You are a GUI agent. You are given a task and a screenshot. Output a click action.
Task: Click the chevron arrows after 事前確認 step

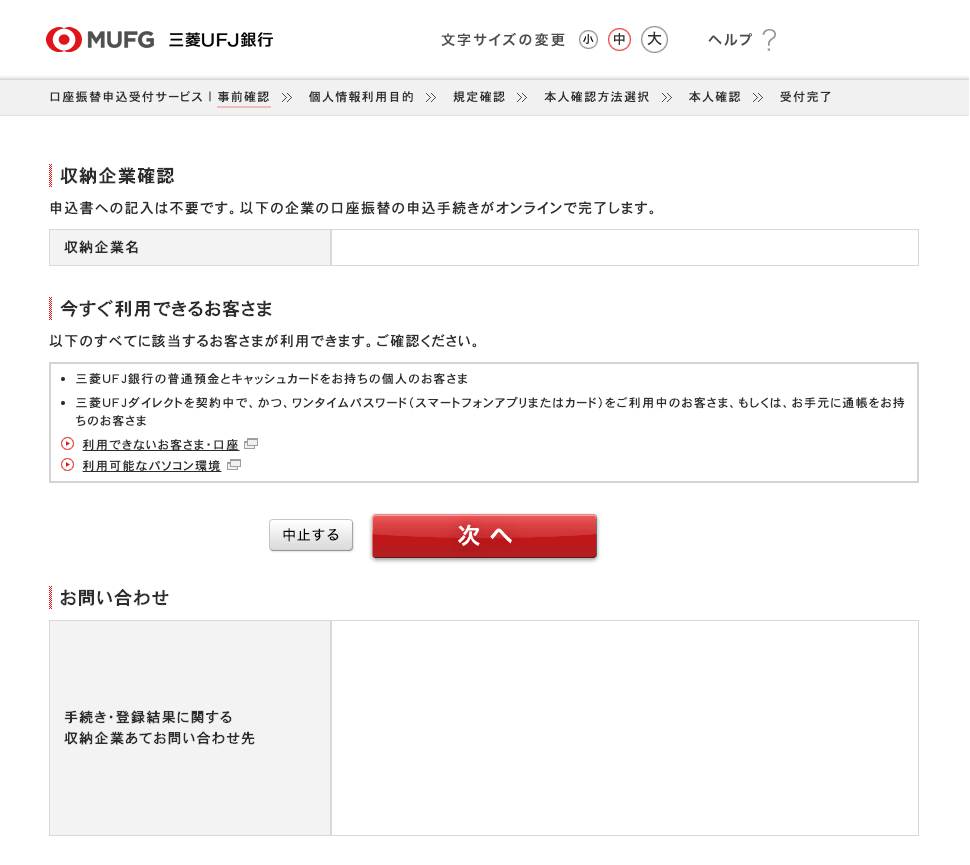[x=287, y=97]
